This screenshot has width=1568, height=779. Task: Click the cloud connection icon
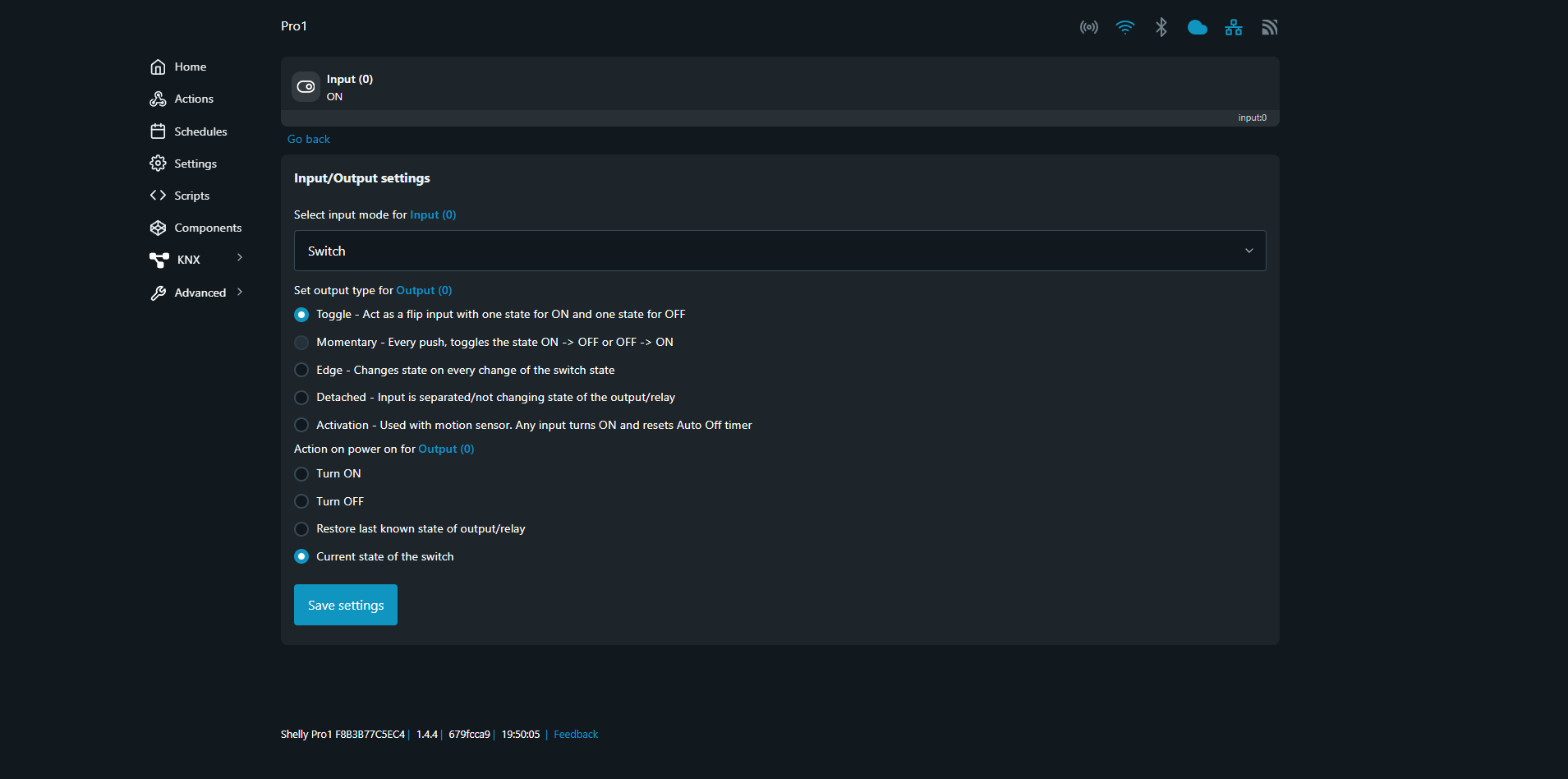(1197, 27)
